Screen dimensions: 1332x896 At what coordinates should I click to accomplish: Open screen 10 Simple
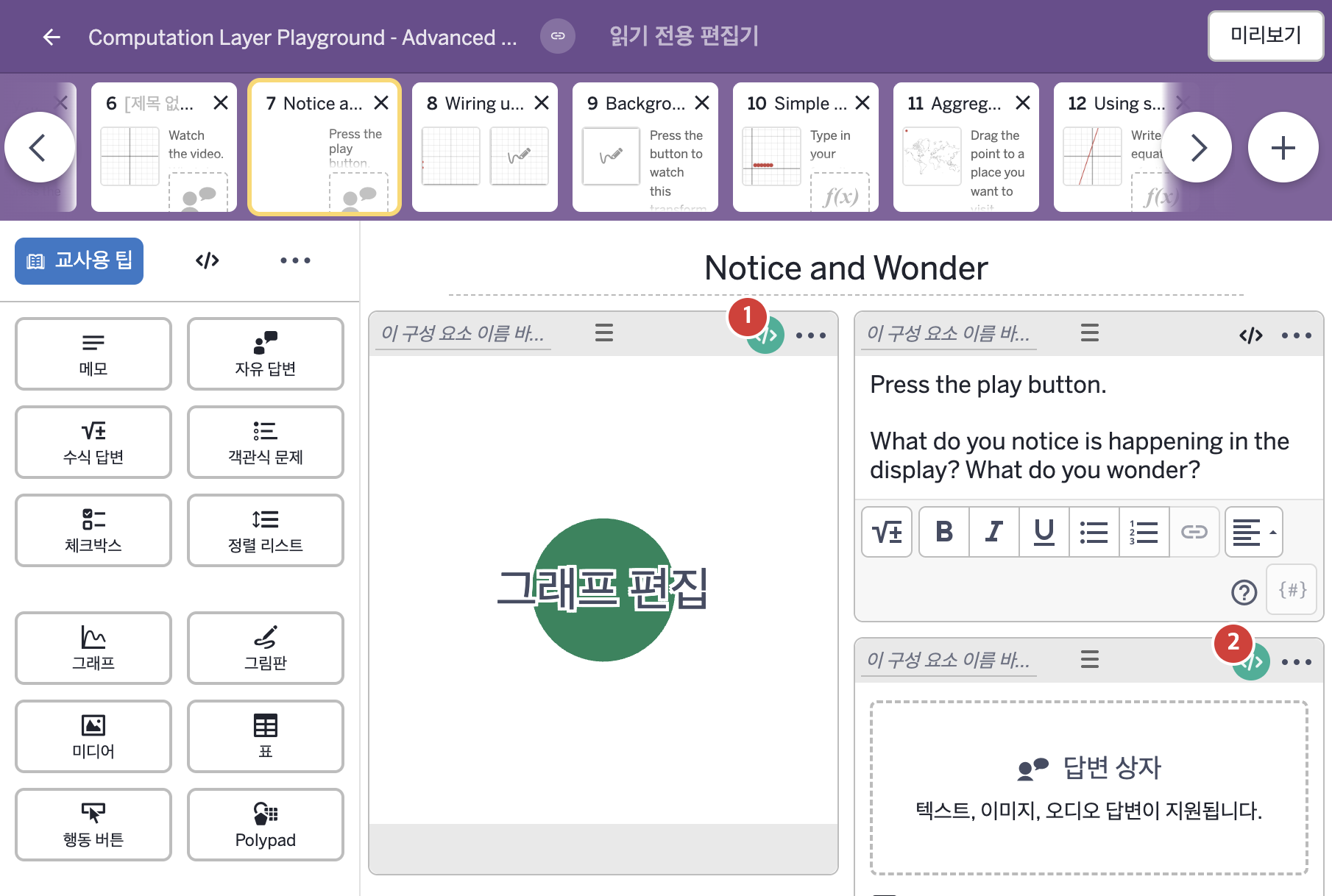(806, 147)
